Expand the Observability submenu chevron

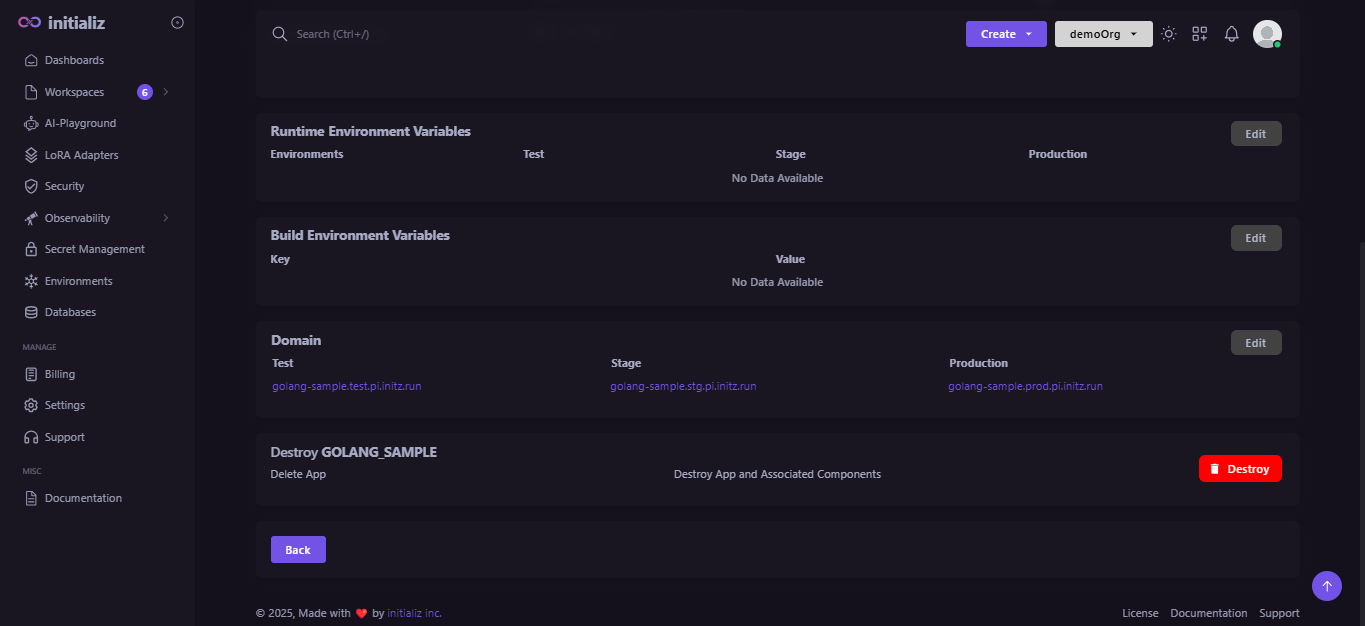pyautogui.click(x=166, y=218)
